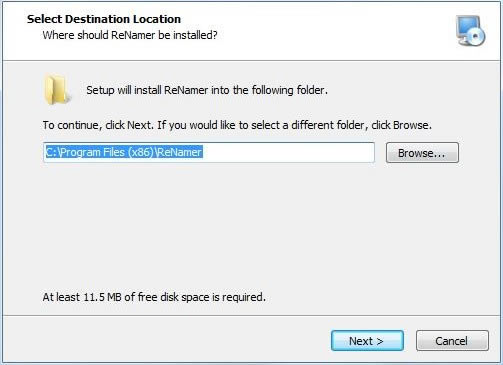Image resolution: width=503 pixels, height=365 pixels.
Task: Click empty white space in path field
Action: point(287,153)
